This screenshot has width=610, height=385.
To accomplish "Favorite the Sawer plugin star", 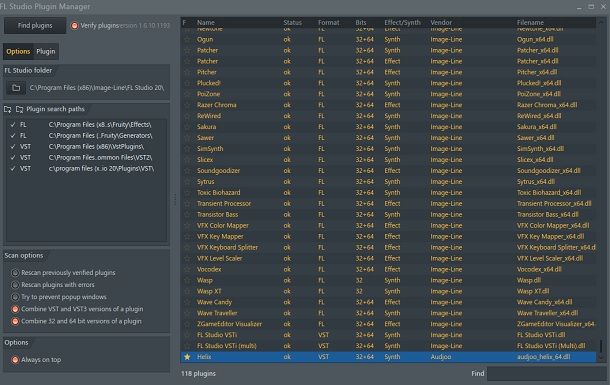I will click(188, 138).
